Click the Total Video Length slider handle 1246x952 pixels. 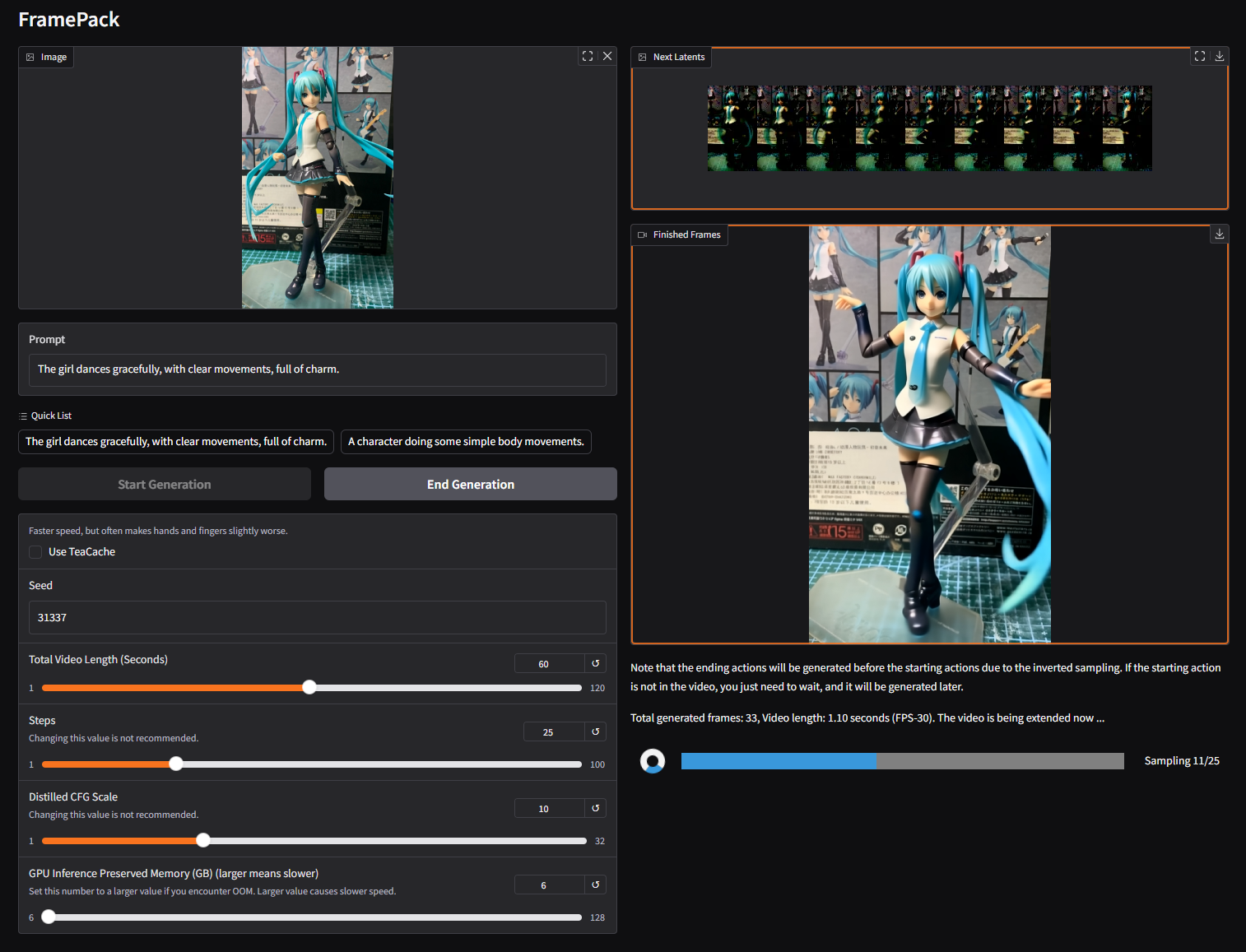click(309, 687)
